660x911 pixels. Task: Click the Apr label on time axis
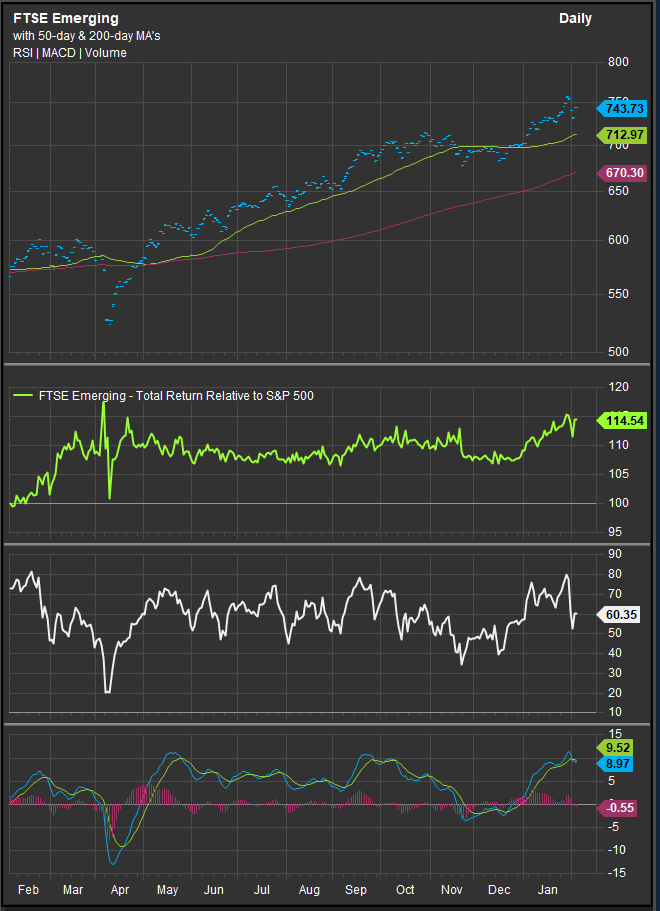coord(119,889)
